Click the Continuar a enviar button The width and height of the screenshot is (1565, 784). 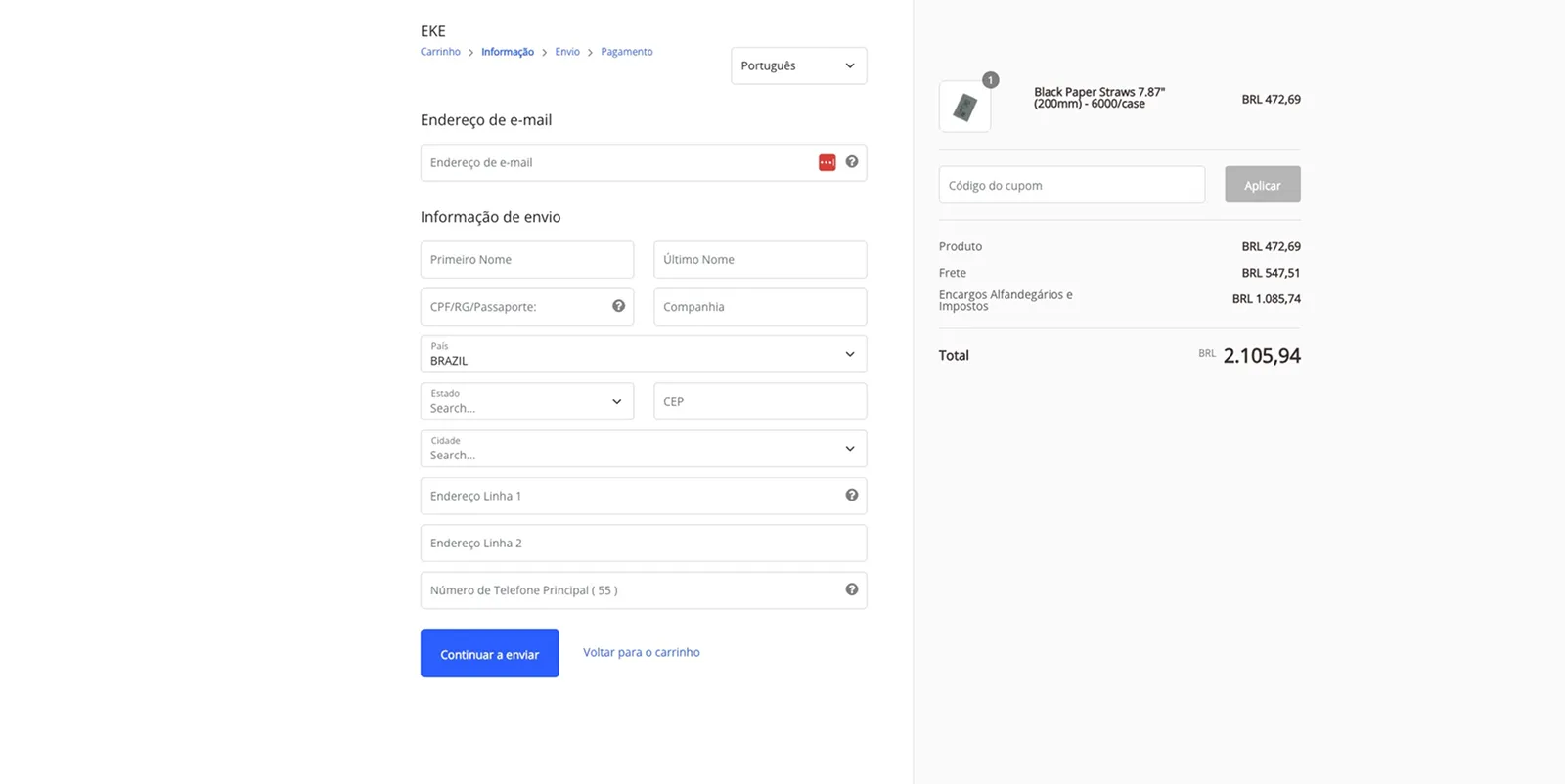pos(490,653)
